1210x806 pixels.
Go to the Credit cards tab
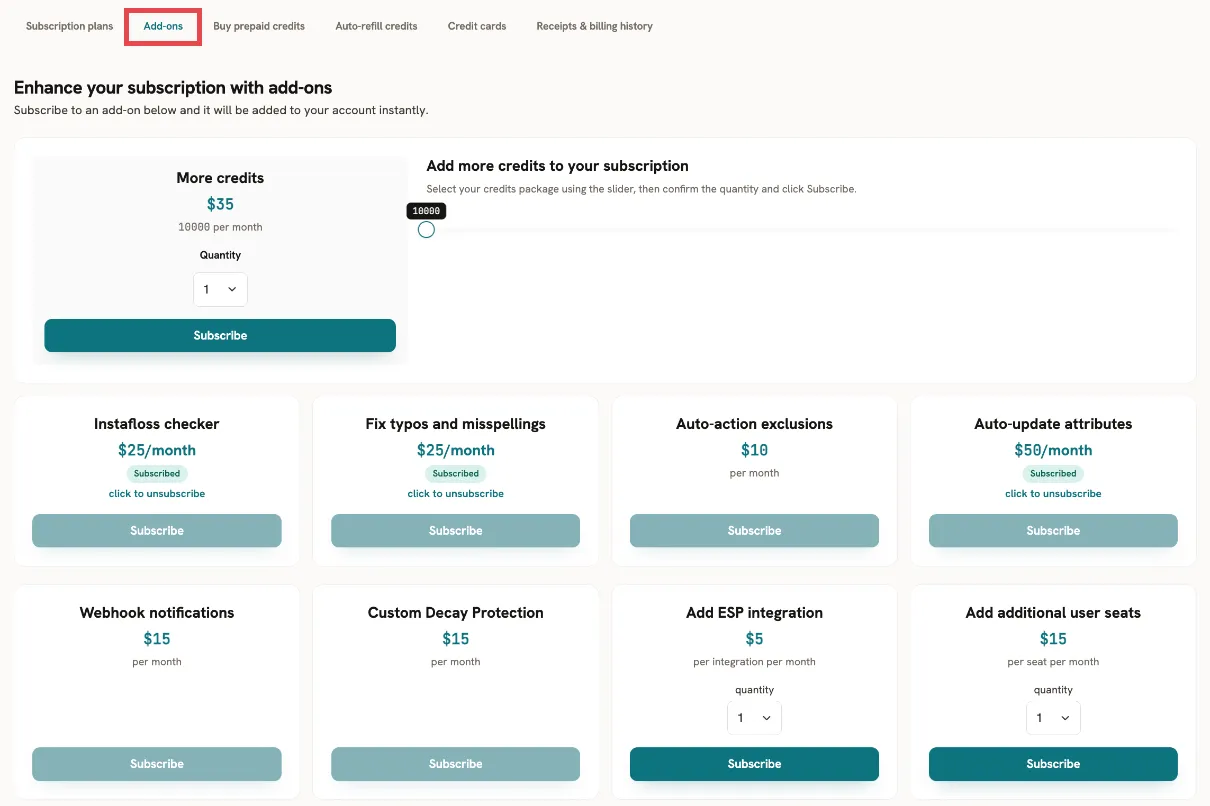[477, 26]
